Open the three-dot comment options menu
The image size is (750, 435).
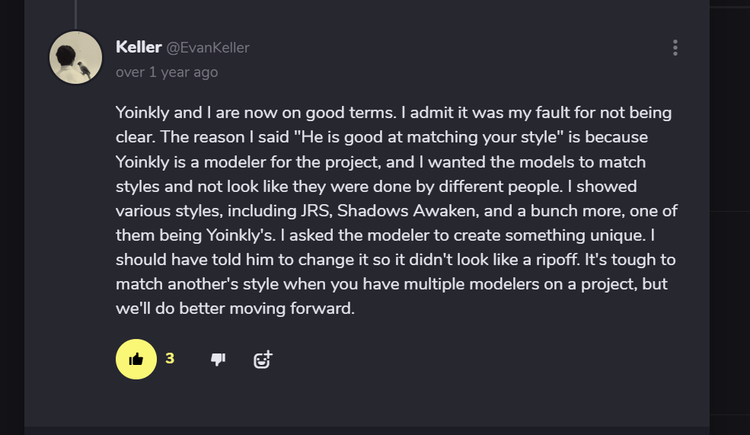676,48
